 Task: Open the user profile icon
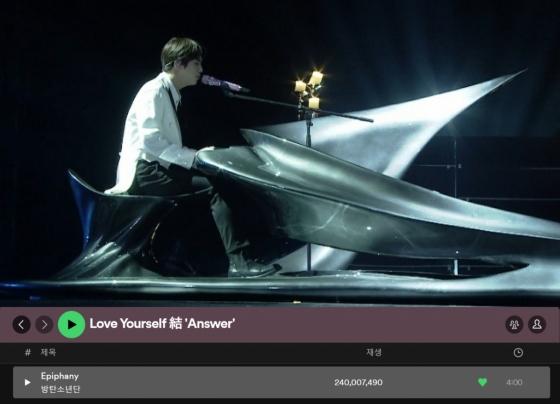[537, 324]
